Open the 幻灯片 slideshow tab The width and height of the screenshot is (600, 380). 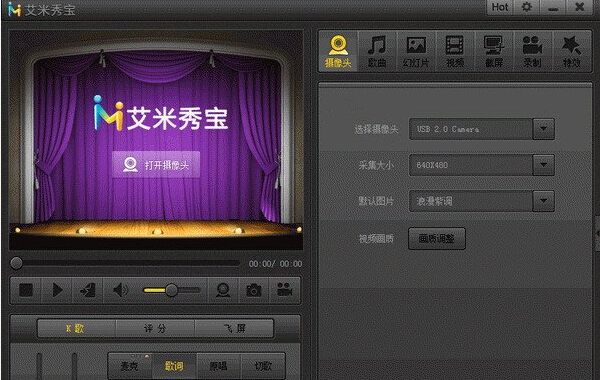coord(416,51)
